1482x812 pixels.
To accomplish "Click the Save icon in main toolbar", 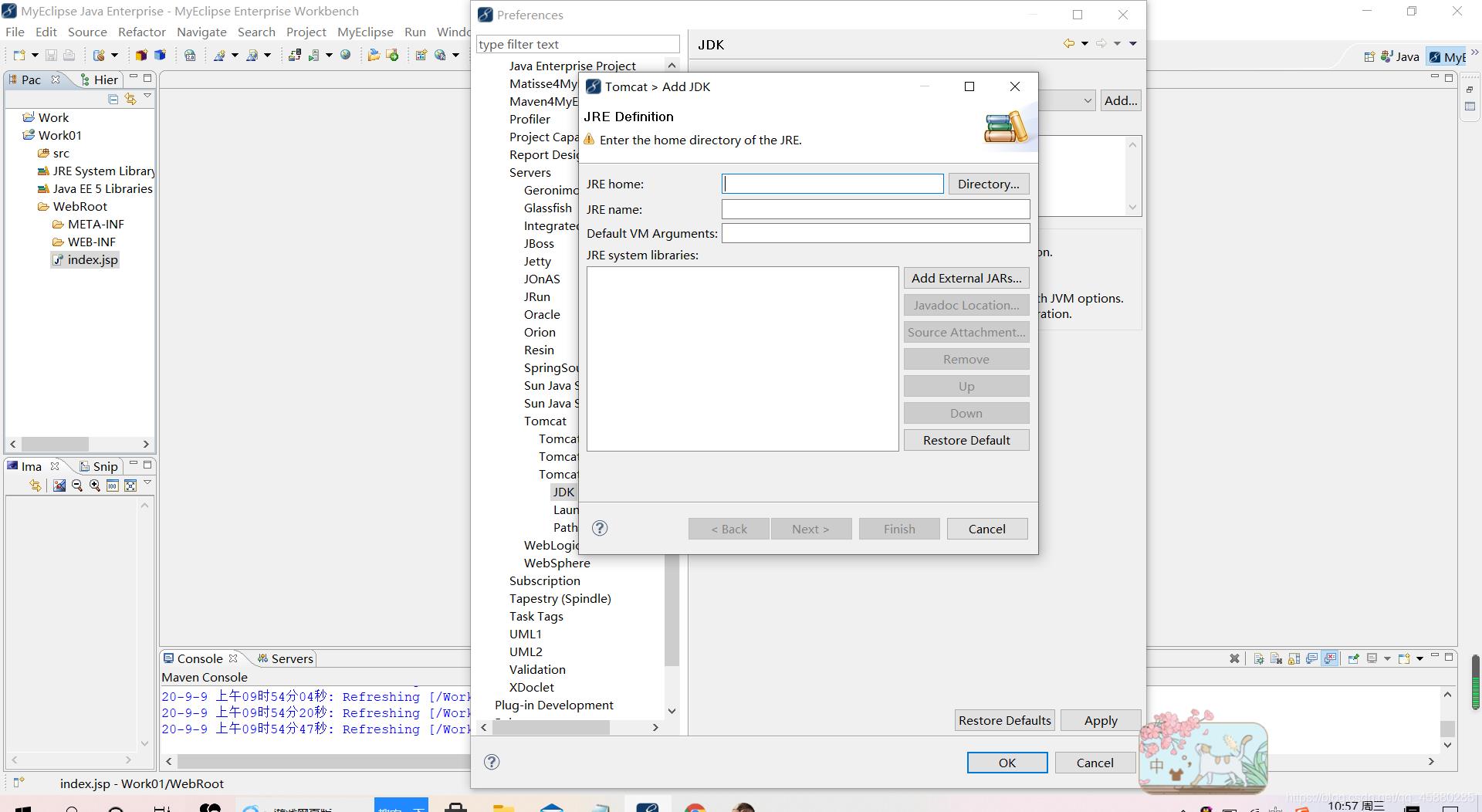I will [51, 55].
